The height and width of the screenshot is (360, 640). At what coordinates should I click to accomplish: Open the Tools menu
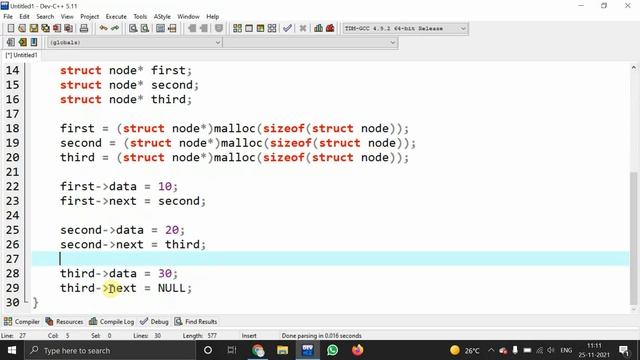(x=140, y=16)
